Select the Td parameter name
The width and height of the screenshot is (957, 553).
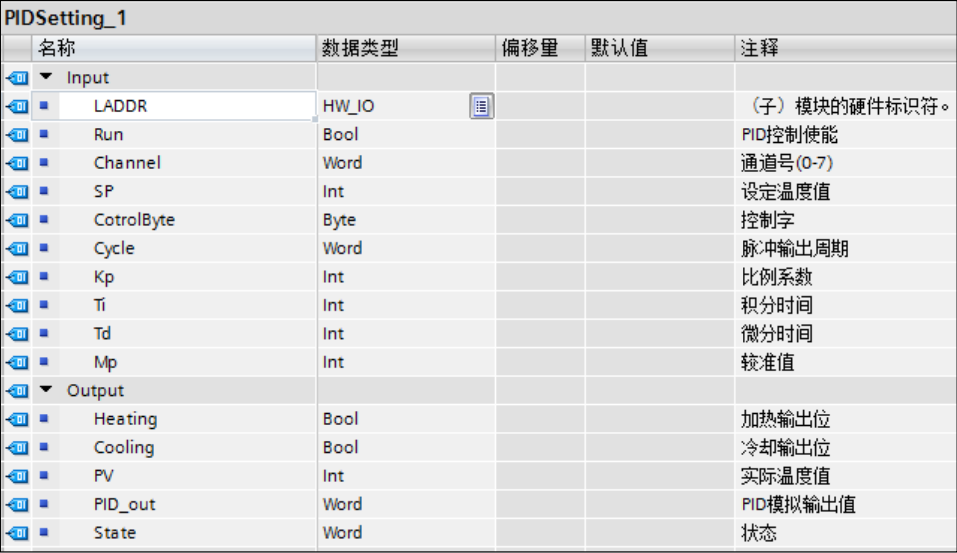pos(103,333)
